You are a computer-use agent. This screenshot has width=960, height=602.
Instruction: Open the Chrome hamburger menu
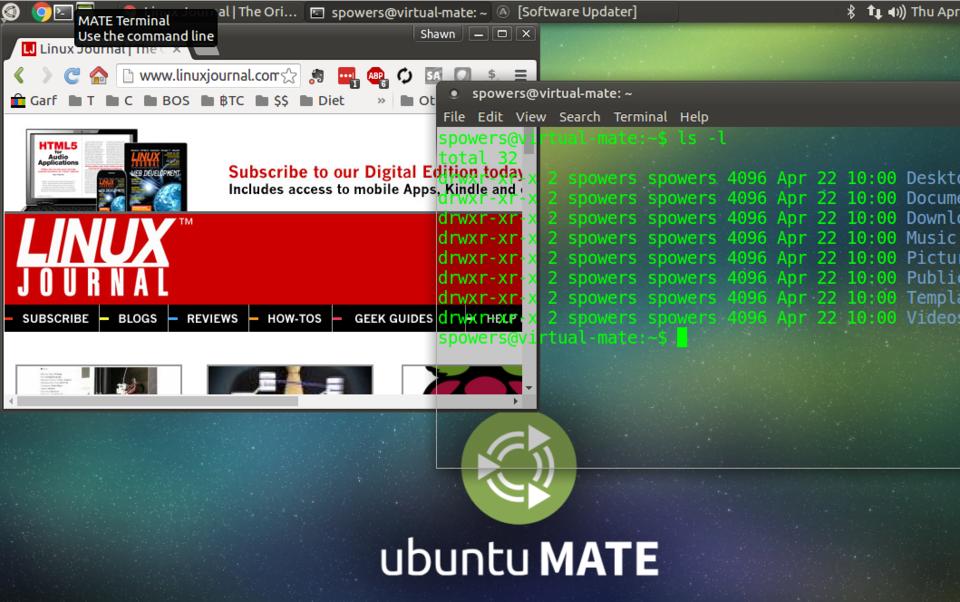point(520,75)
